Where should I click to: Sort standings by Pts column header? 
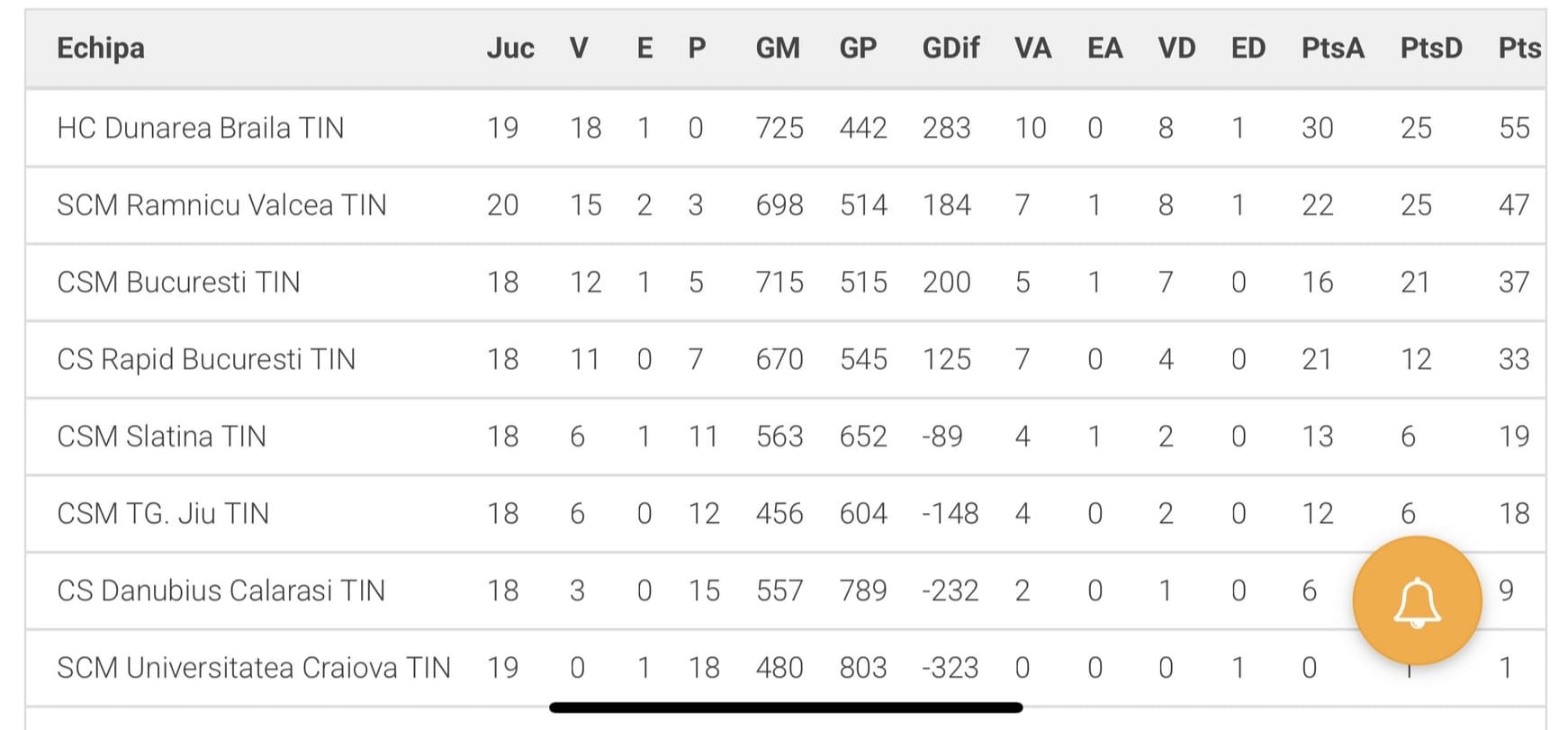pos(1519,48)
